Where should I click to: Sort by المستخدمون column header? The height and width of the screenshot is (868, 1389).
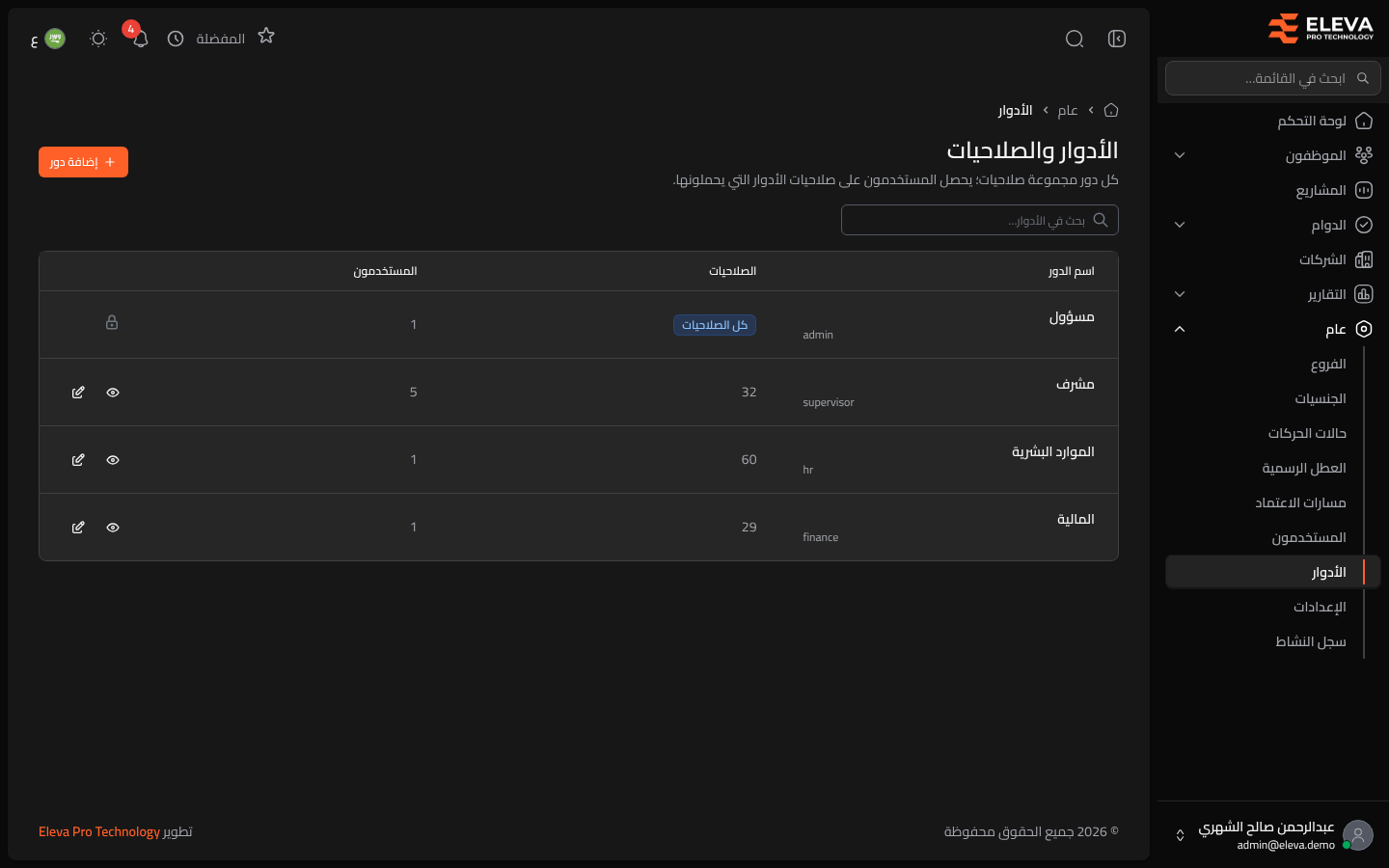(x=385, y=271)
